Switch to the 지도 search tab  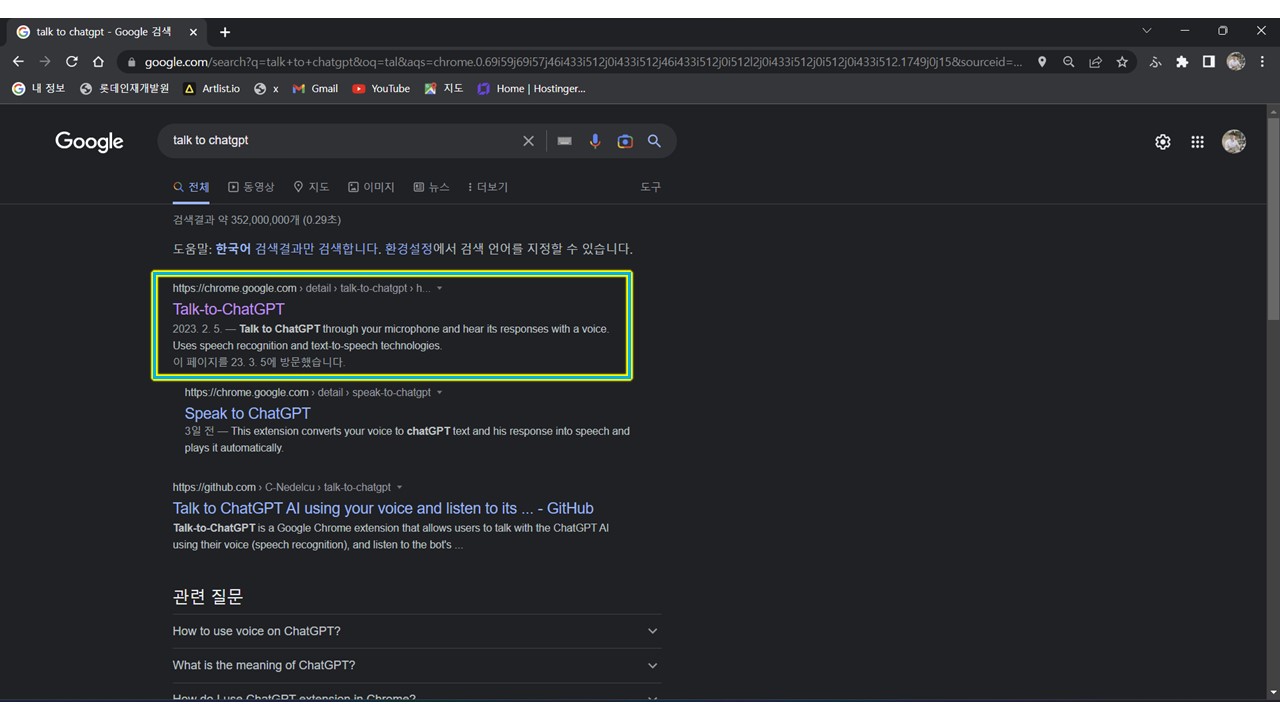point(311,187)
